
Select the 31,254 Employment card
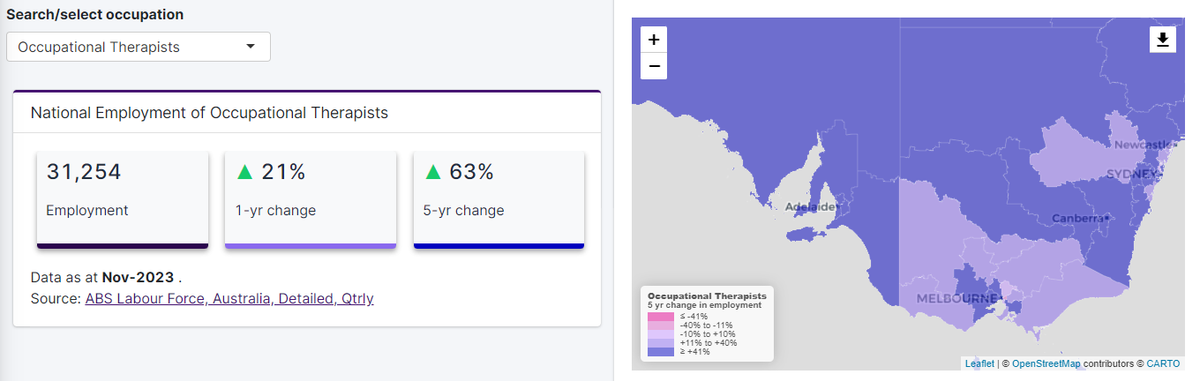[x=122, y=200]
